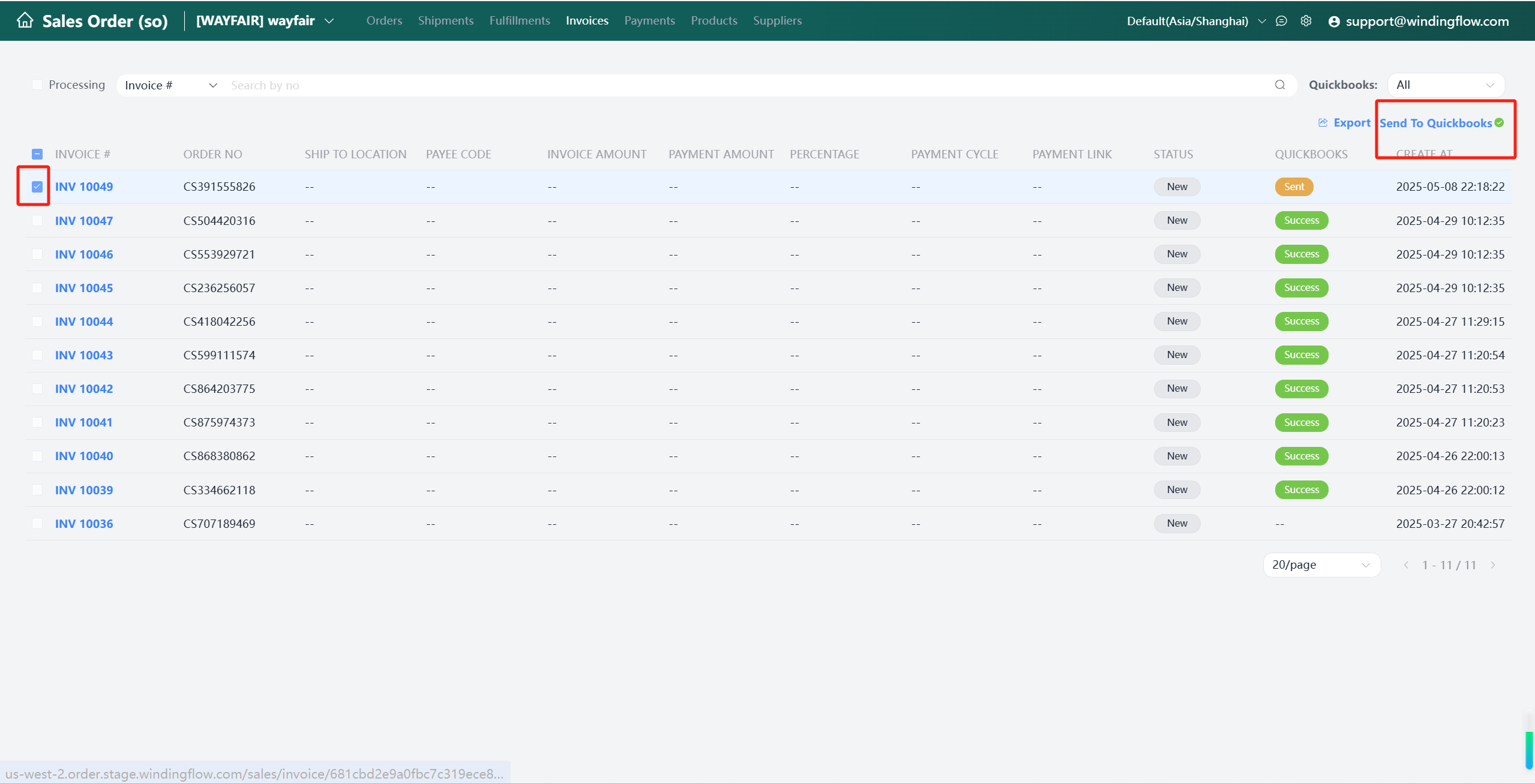The image size is (1535, 784).
Task: Go to next page arrow
Action: 1493,565
